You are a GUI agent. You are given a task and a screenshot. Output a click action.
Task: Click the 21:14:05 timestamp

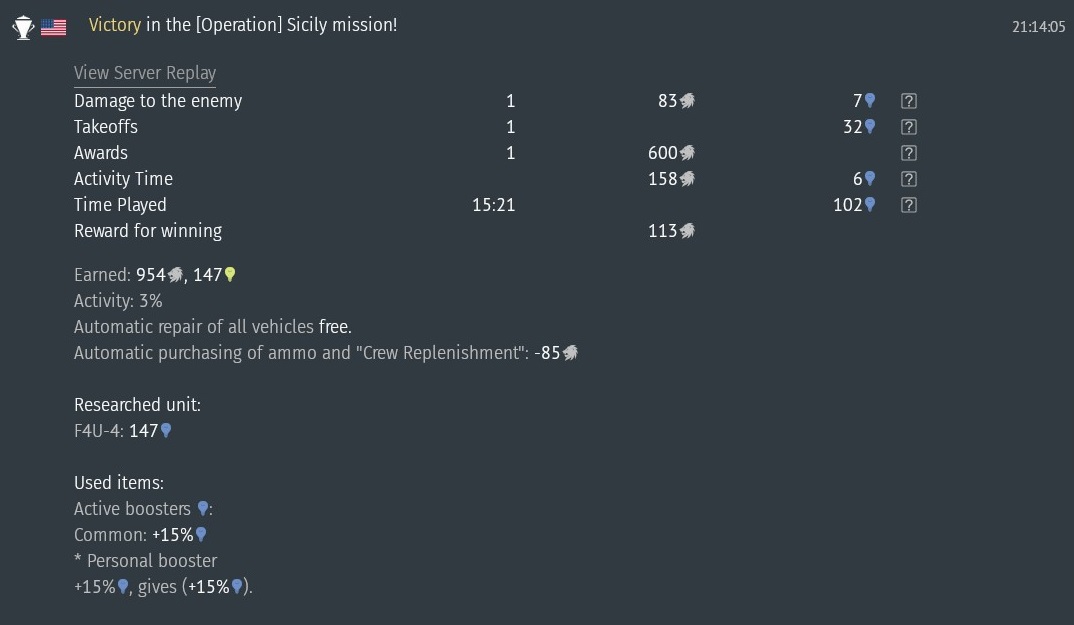click(x=1038, y=27)
